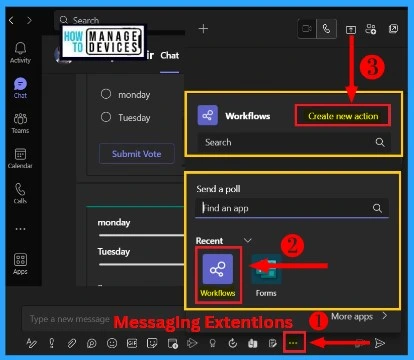Open messaging extensions ellipsis button
The image size is (414, 360).
[x=294, y=342]
